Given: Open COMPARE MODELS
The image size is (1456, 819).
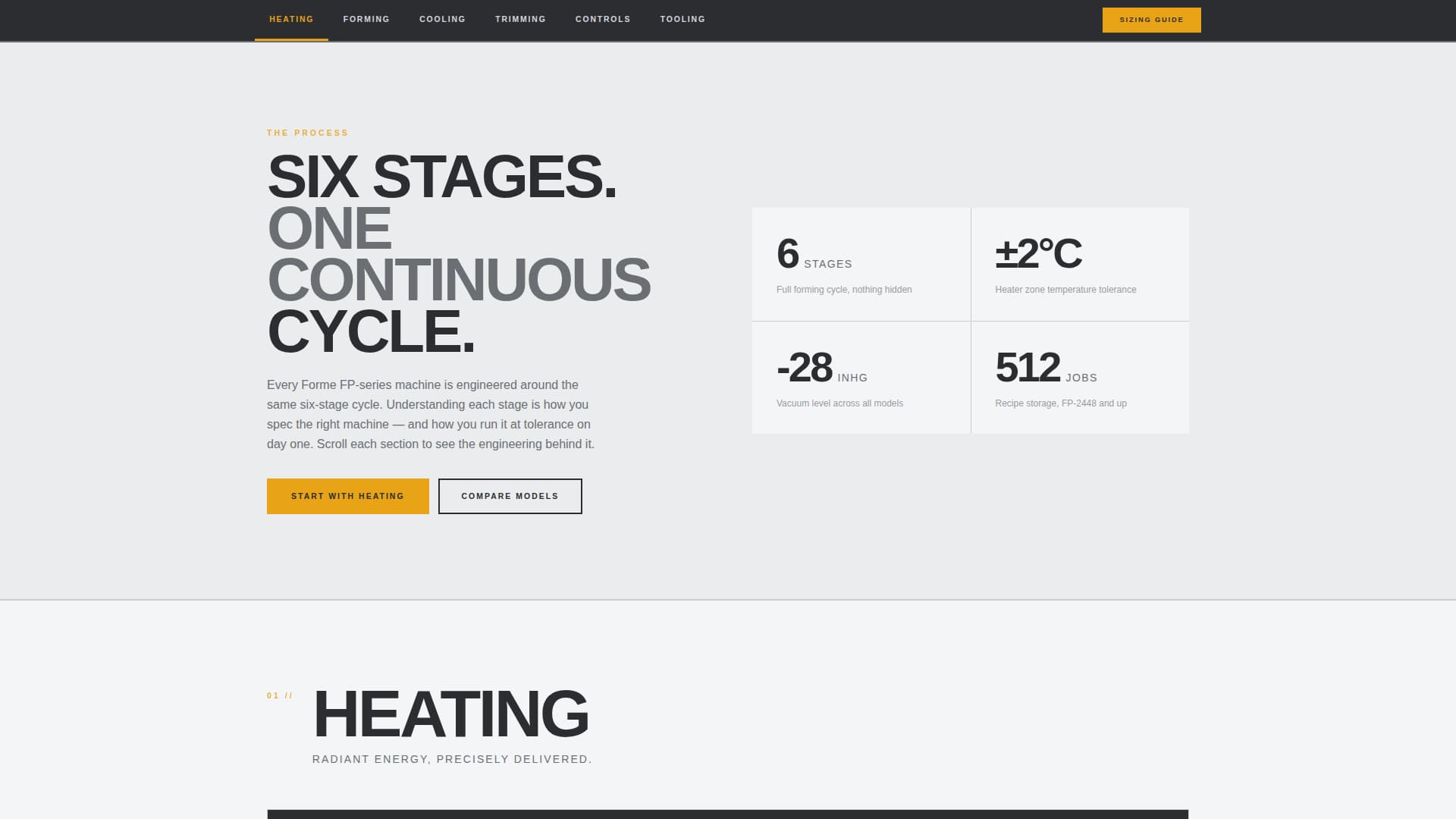Looking at the screenshot, I should coord(510,496).
